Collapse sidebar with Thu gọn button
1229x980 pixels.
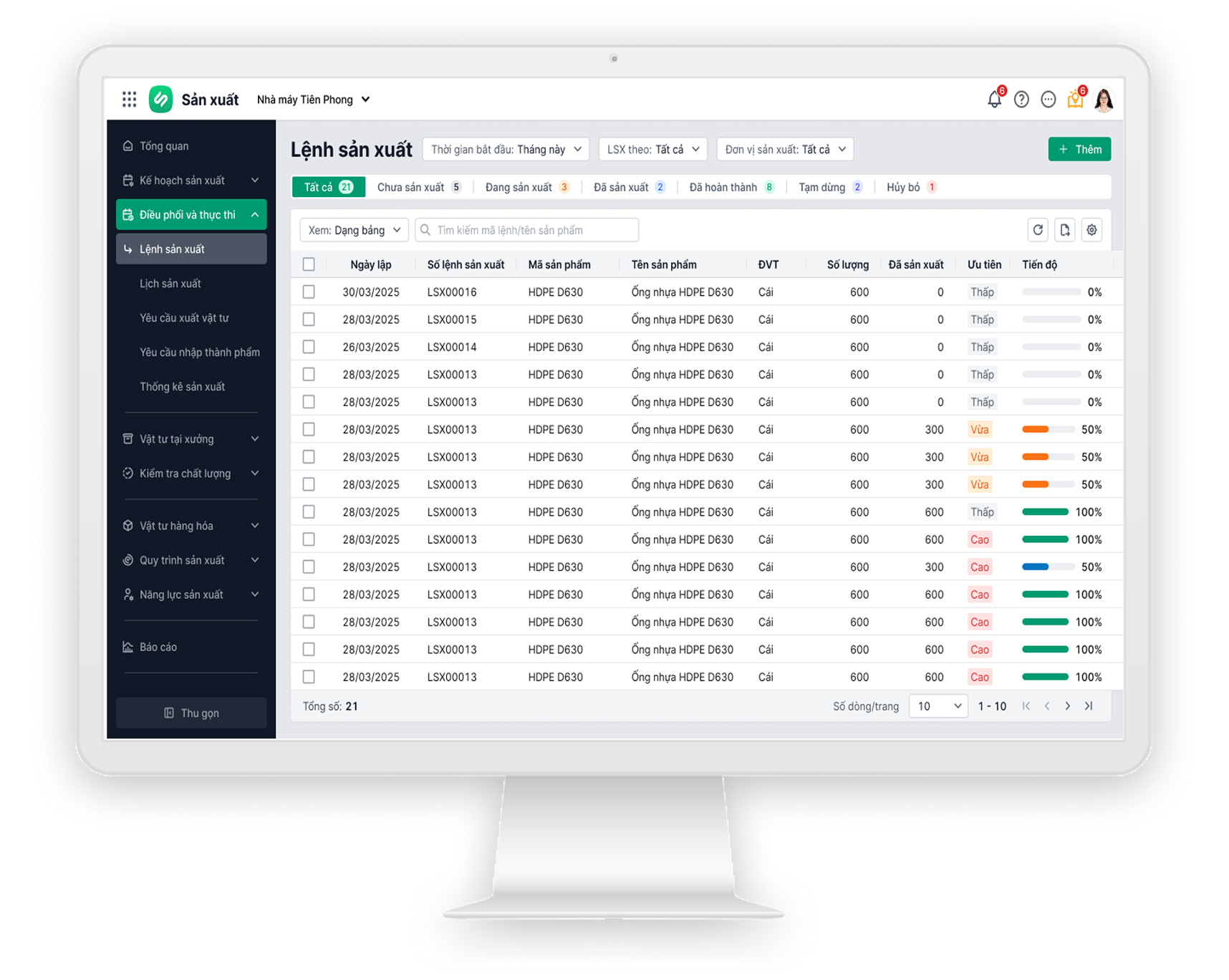pyautogui.click(x=191, y=713)
